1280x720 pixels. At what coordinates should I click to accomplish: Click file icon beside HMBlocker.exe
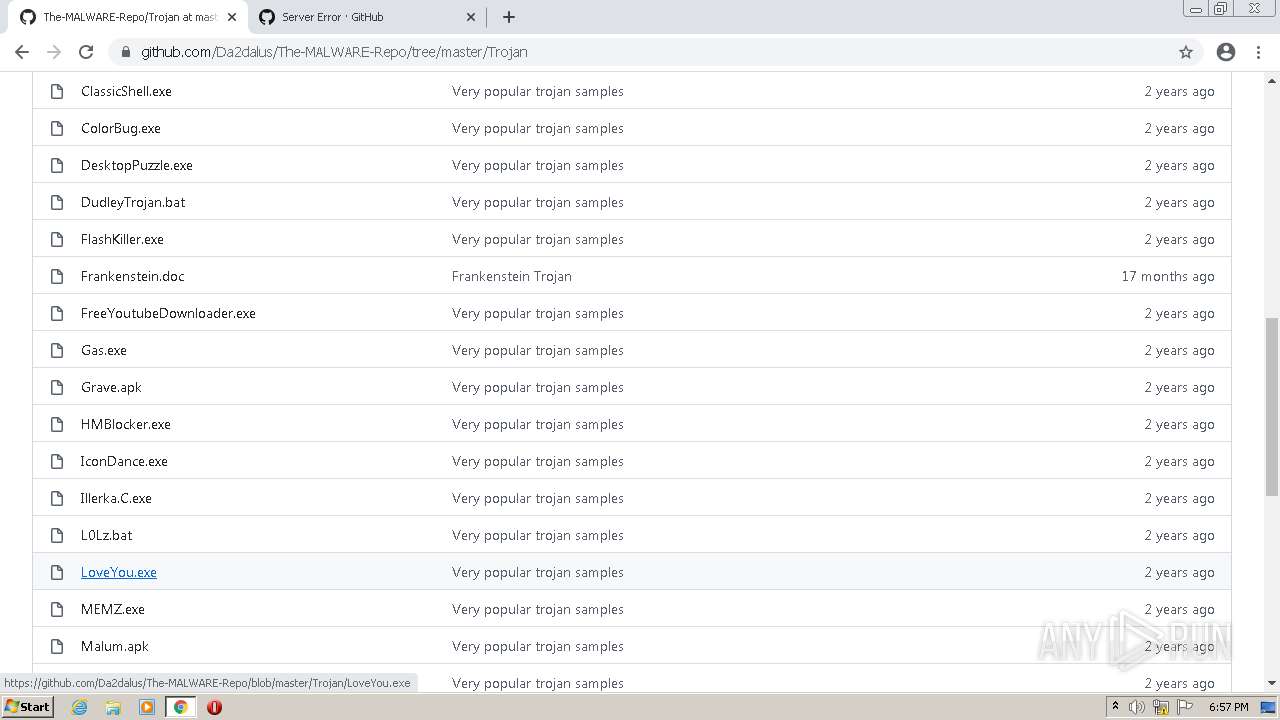[57, 424]
